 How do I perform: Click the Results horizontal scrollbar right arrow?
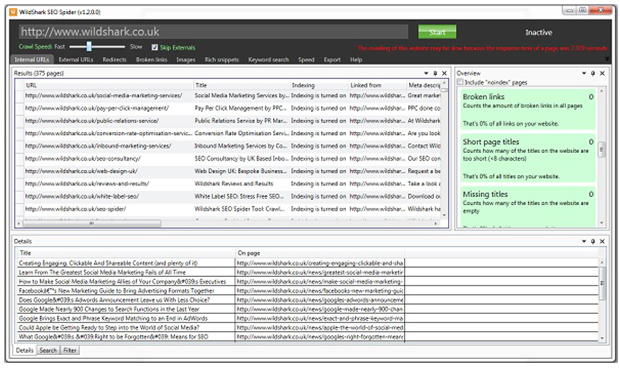click(x=436, y=223)
